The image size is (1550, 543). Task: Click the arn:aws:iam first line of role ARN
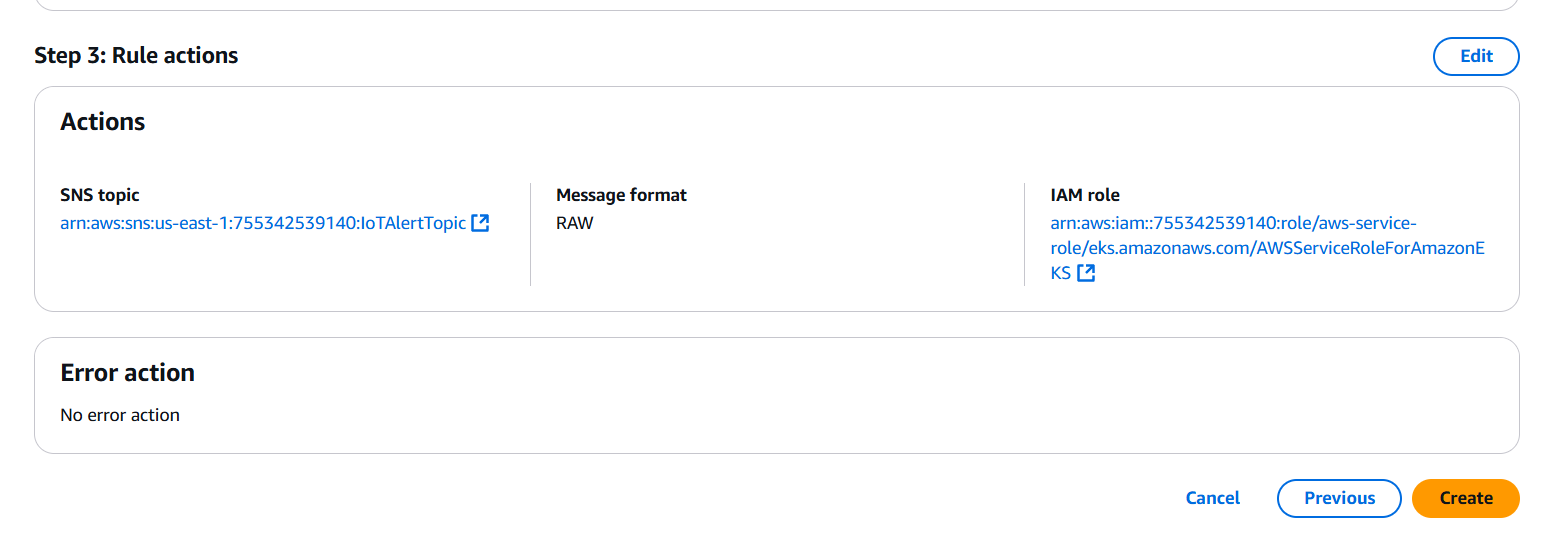pos(1233,222)
